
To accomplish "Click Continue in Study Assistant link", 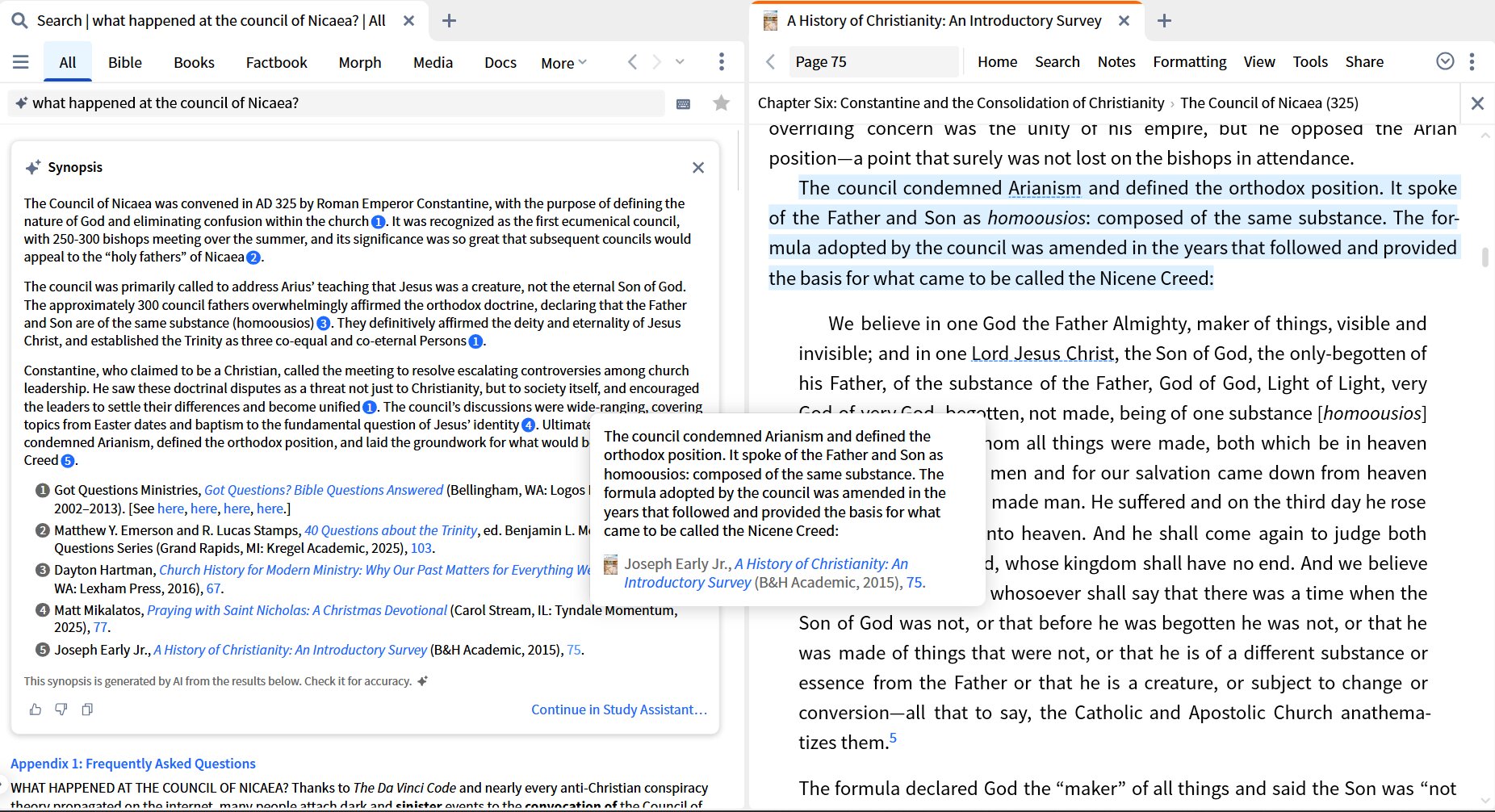I will tap(619, 709).
